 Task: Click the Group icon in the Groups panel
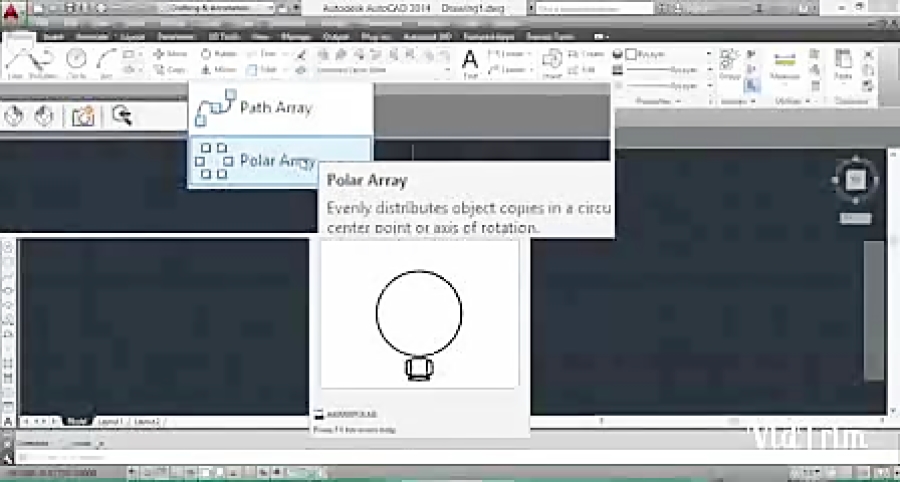coord(730,63)
